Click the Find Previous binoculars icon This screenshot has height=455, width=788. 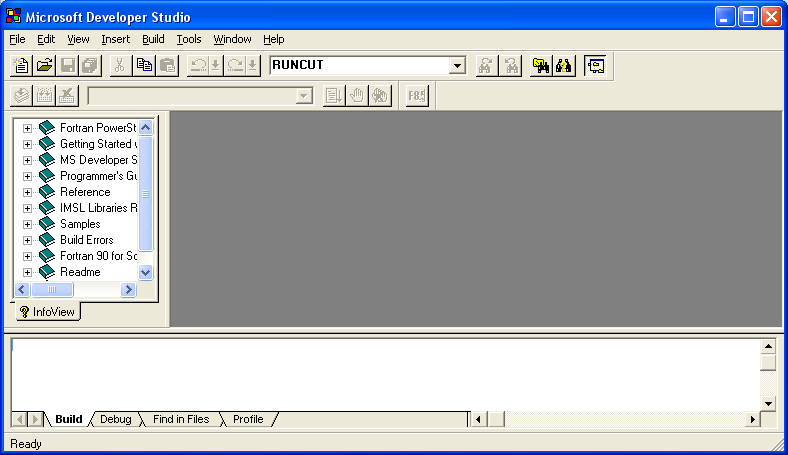(511, 65)
